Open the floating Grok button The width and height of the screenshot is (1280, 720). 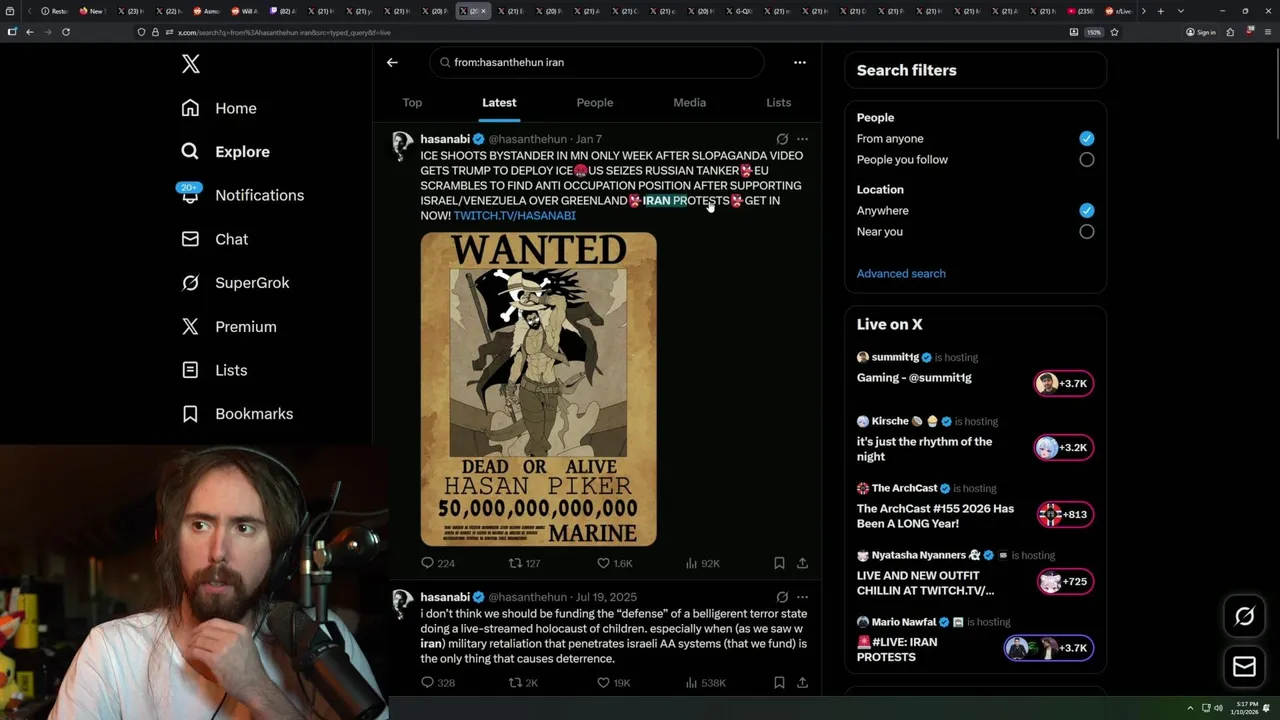(x=1244, y=617)
